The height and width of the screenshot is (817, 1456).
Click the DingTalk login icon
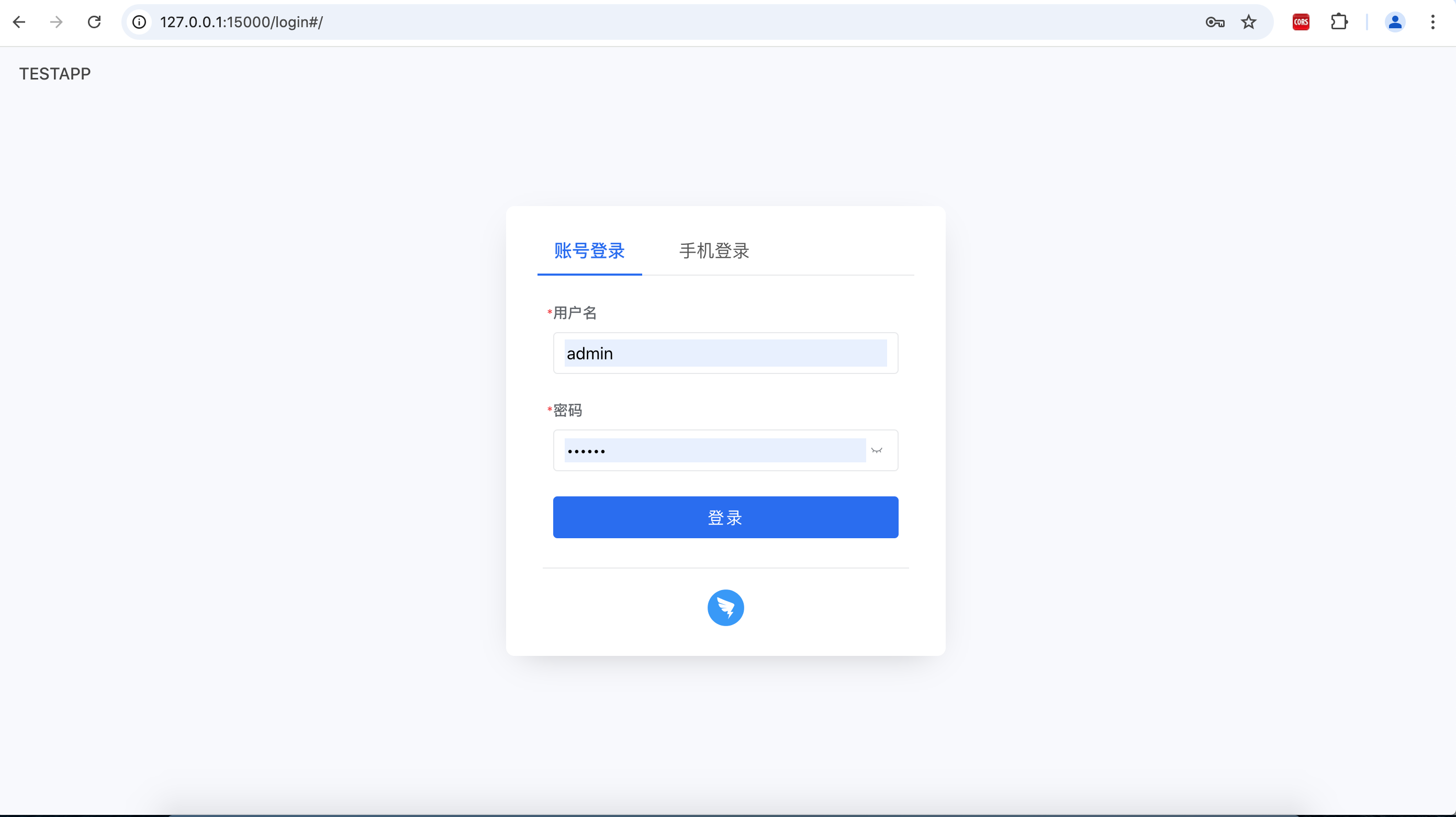[725, 607]
